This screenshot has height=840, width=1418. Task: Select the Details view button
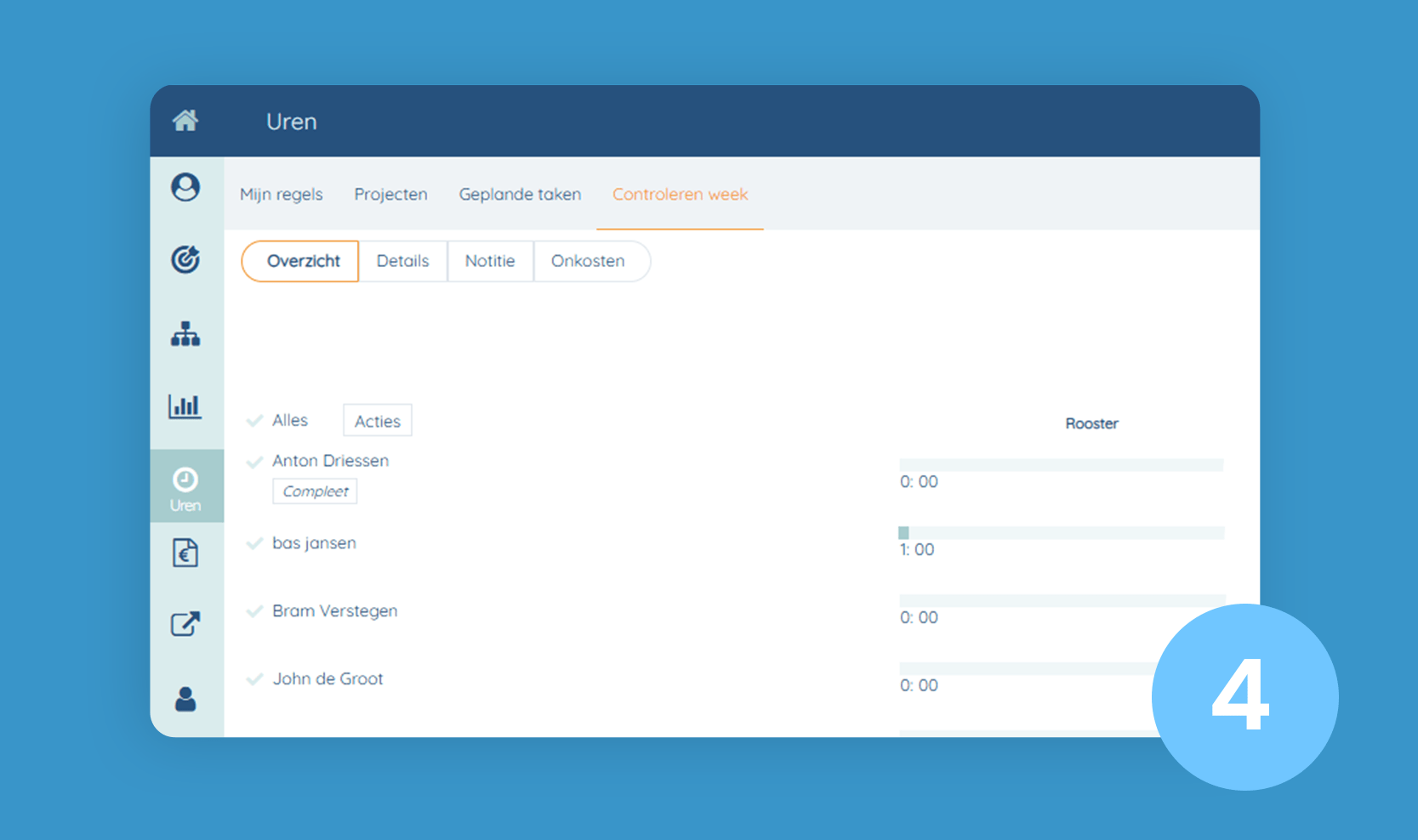pyautogui.click(x=402, y=261)
